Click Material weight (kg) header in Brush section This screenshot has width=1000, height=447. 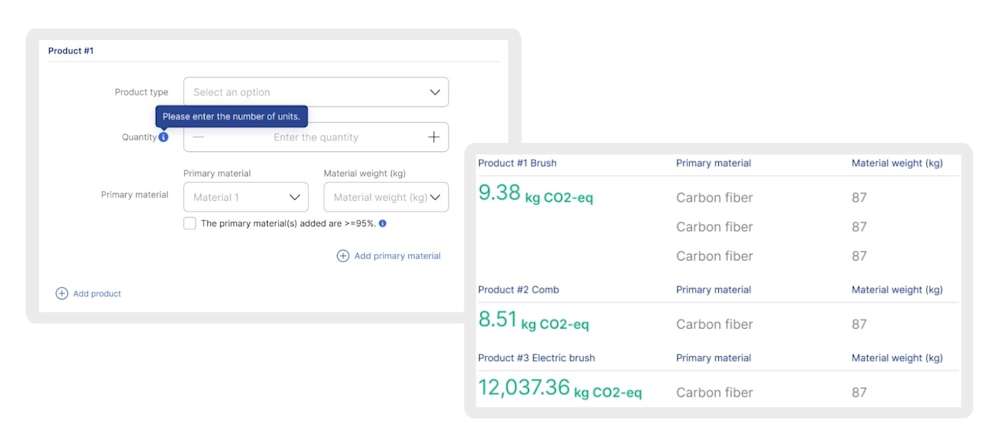pyautogui.click(x=897, y=163)
